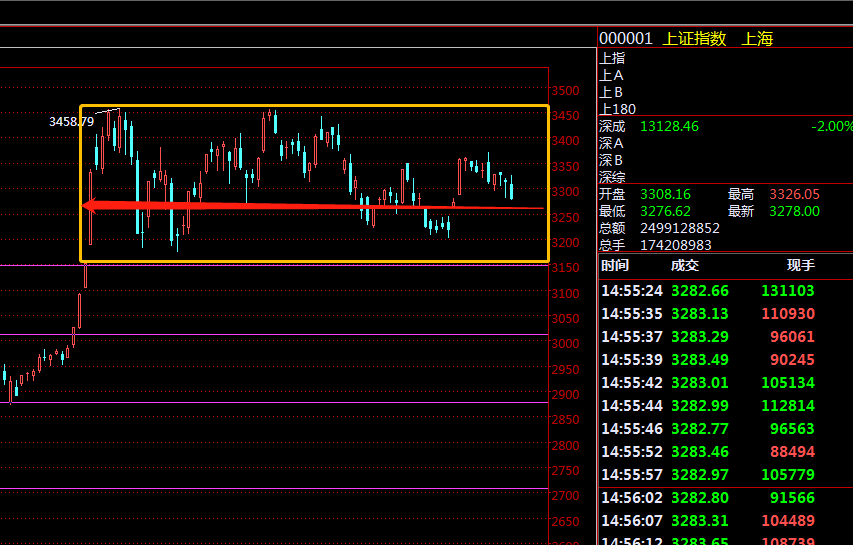This screenshot has width=853, height=545.
Task: Select the trade time 14:55:37
Action: coord(632,337)
